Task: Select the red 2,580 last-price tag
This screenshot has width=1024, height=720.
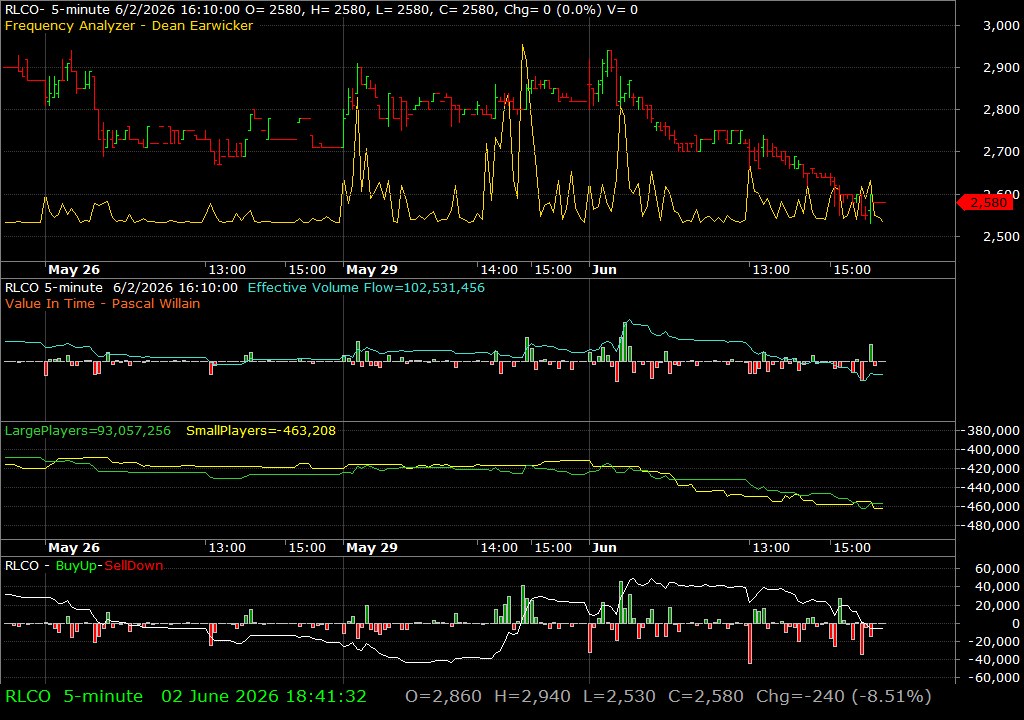Action: coord(986,203)
